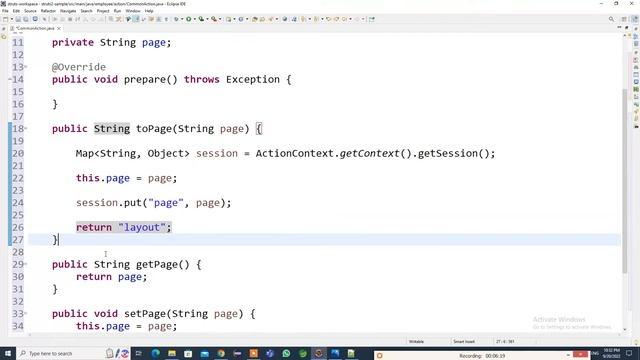The width and height of the screenshot is (640, 360).
Task: Collapse the toPage method at line 18
Action: tap(26, 129)
